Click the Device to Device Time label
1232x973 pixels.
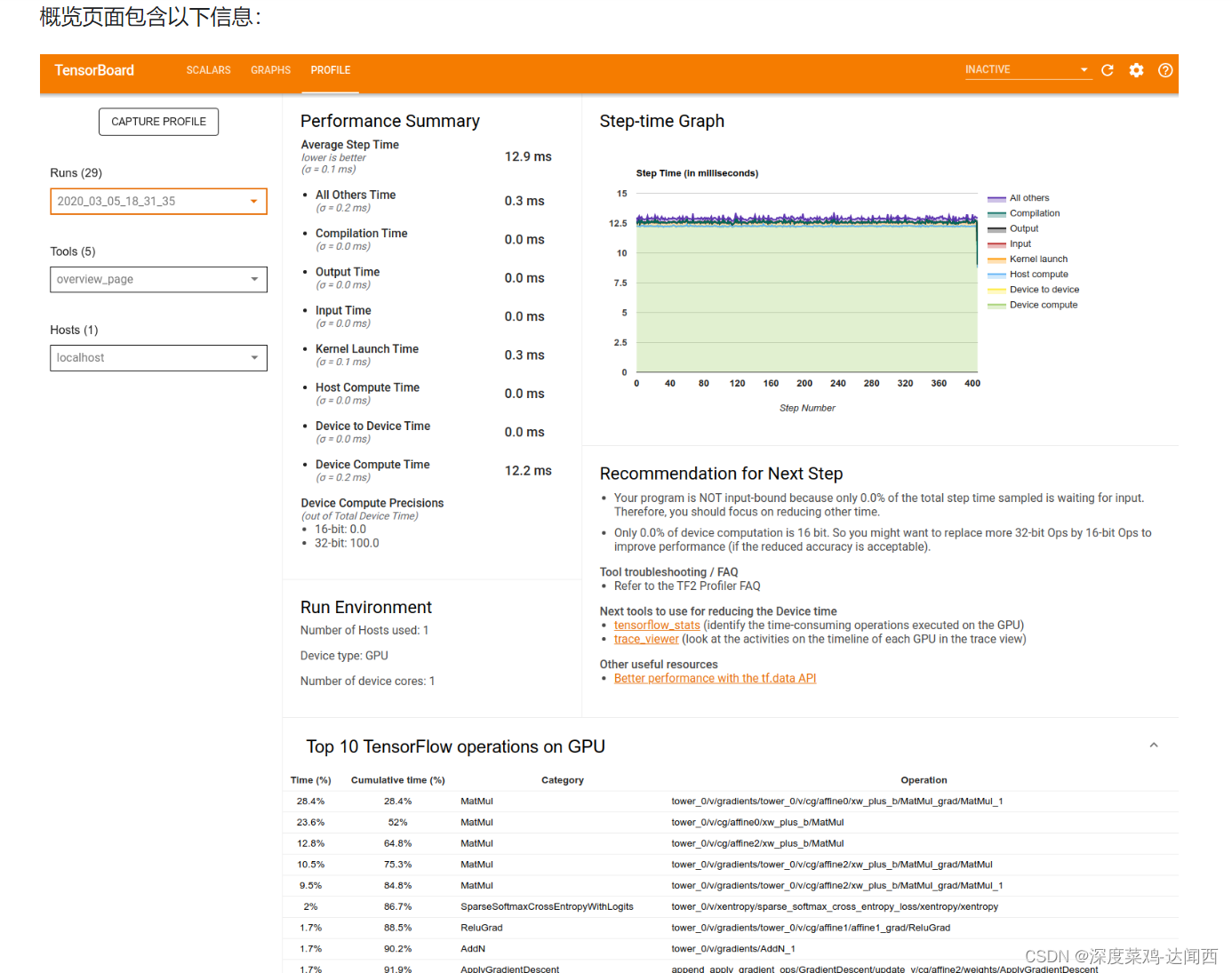372,427
